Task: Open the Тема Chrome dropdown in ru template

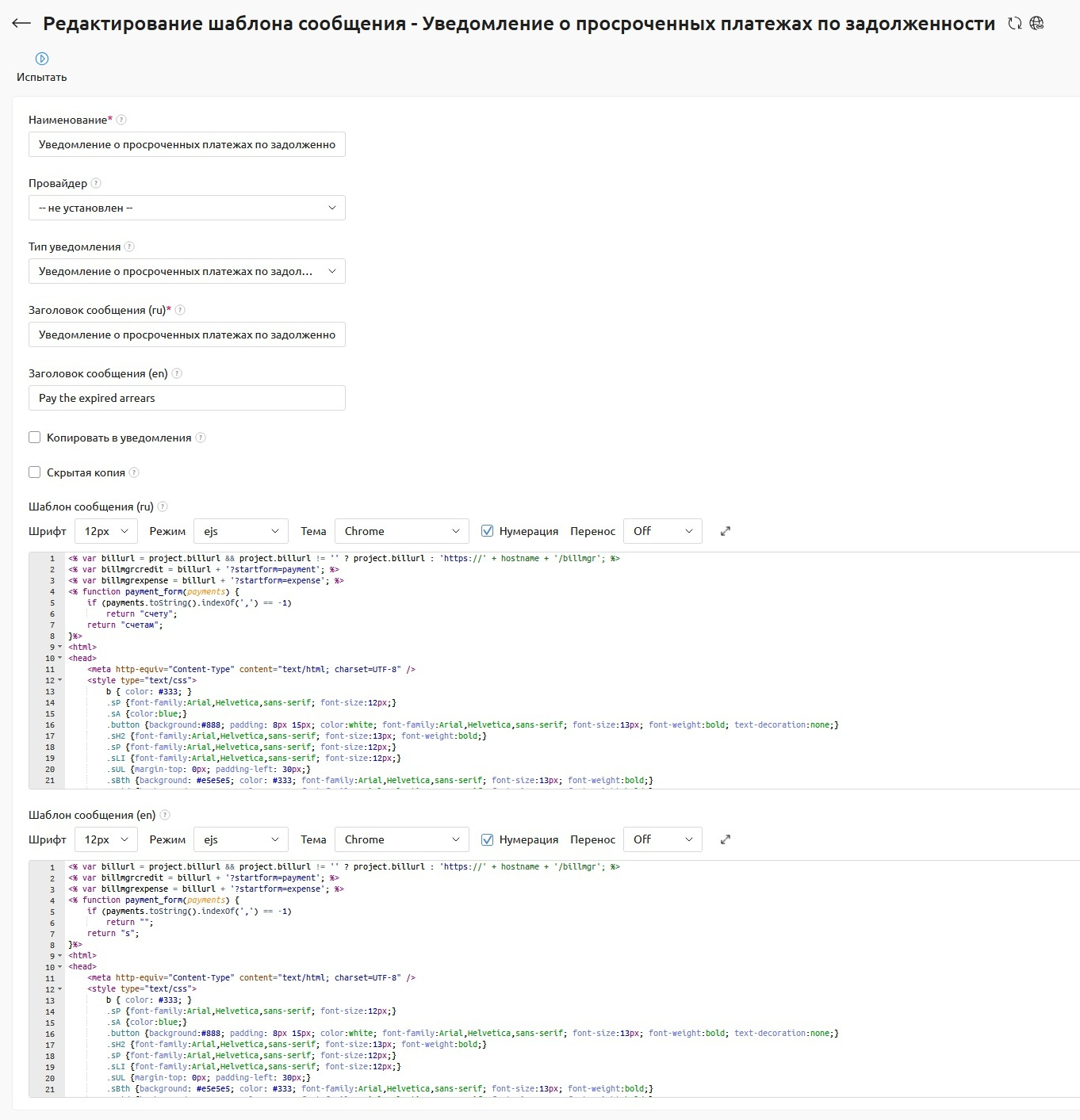Action: coord(402,531)
